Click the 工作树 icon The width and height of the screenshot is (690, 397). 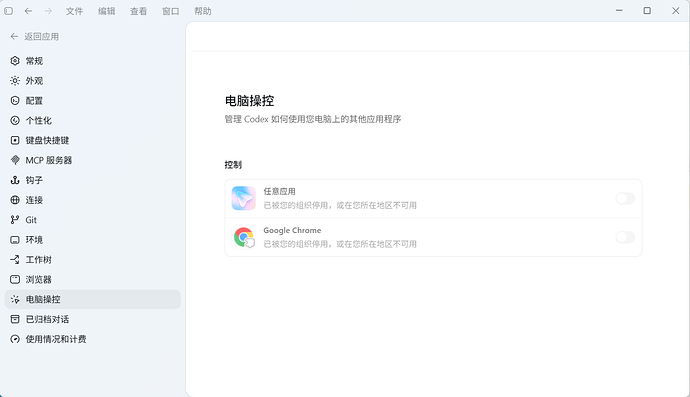coord(15,259)
